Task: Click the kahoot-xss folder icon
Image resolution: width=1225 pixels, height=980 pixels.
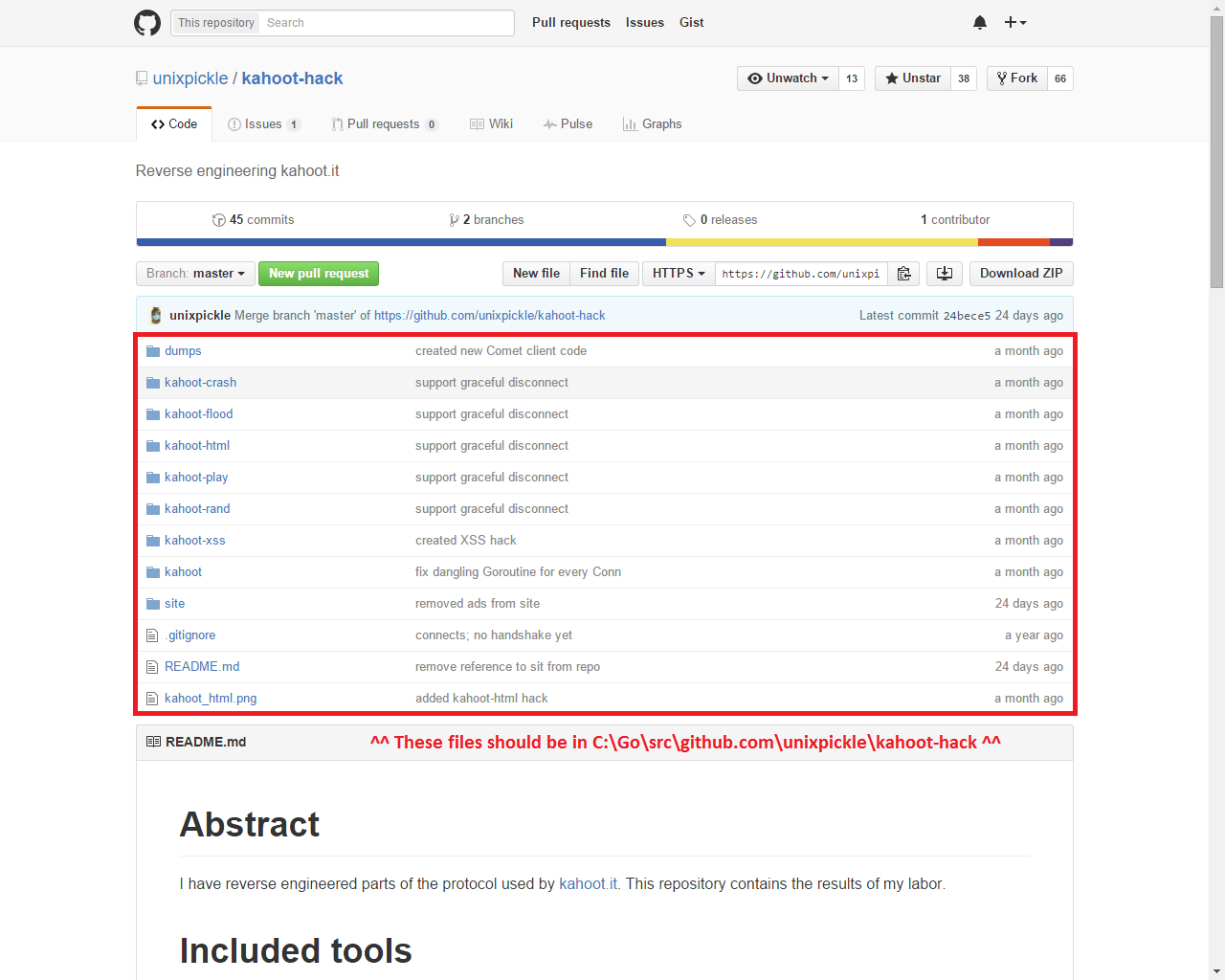Action: (x=153, y=541)
